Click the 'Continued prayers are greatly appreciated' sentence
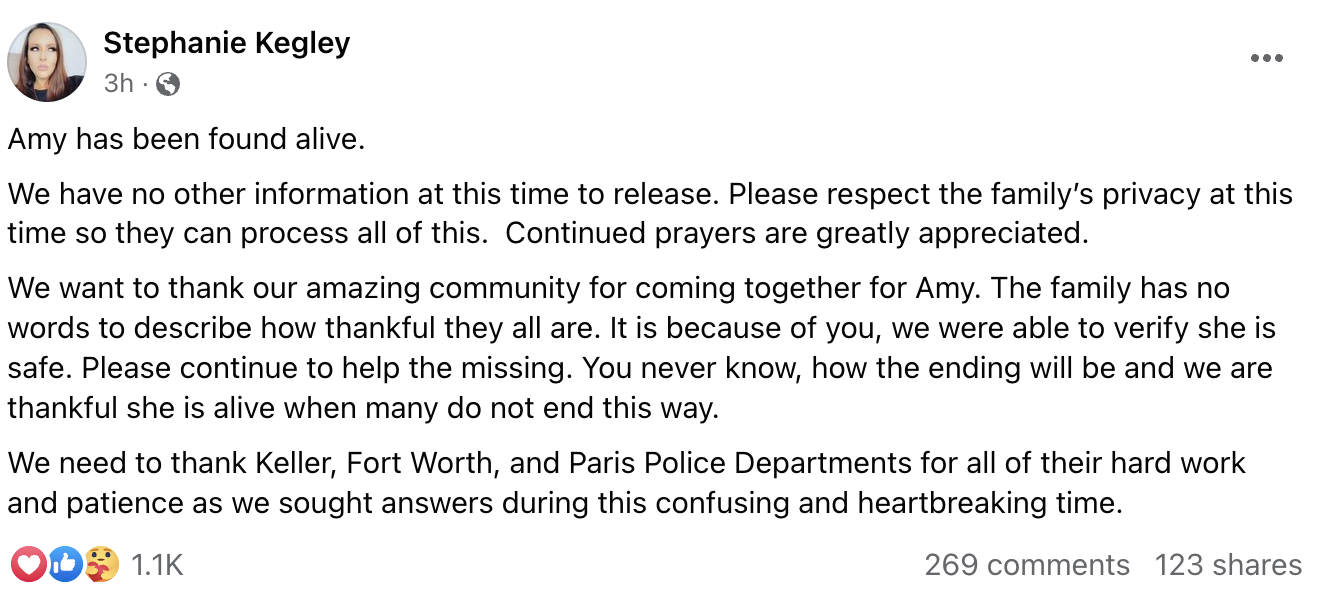The width and height of the screenshot is (1320, 603). 797,233
